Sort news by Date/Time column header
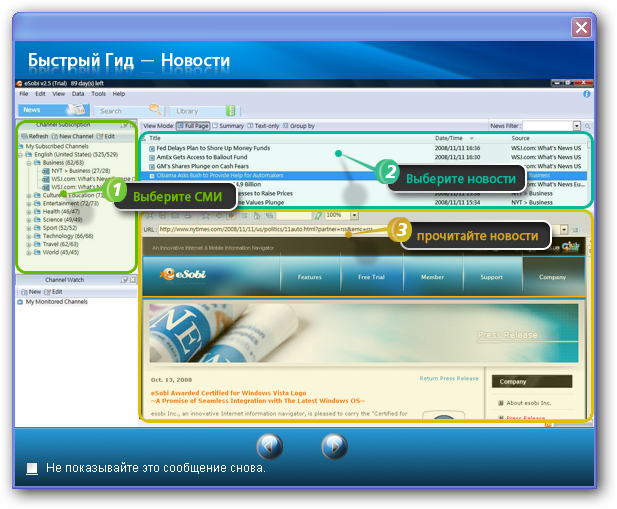 click(x=449, y=138)
